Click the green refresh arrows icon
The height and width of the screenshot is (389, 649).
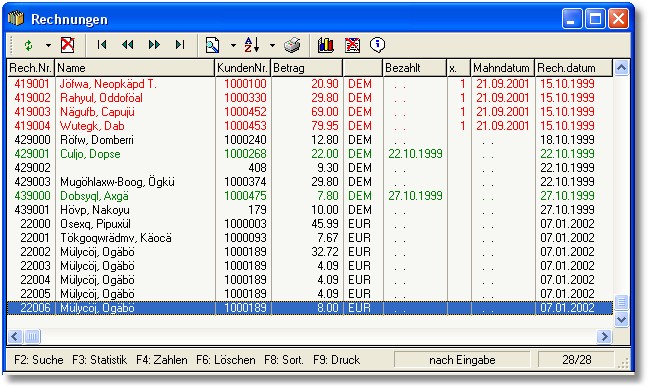(x=28, y=45)
